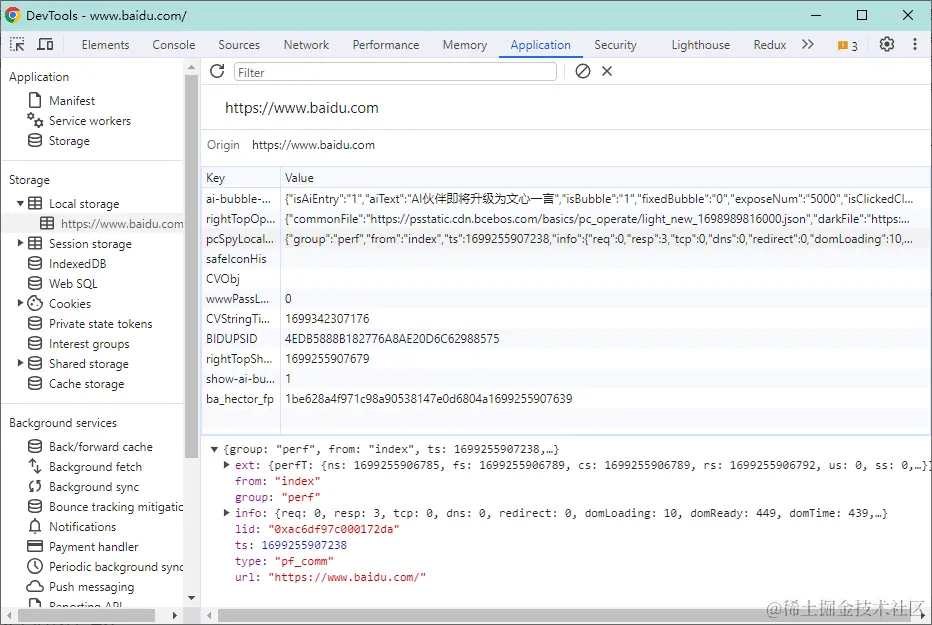
Task: Switch to the Network tab
Action: 306,45
